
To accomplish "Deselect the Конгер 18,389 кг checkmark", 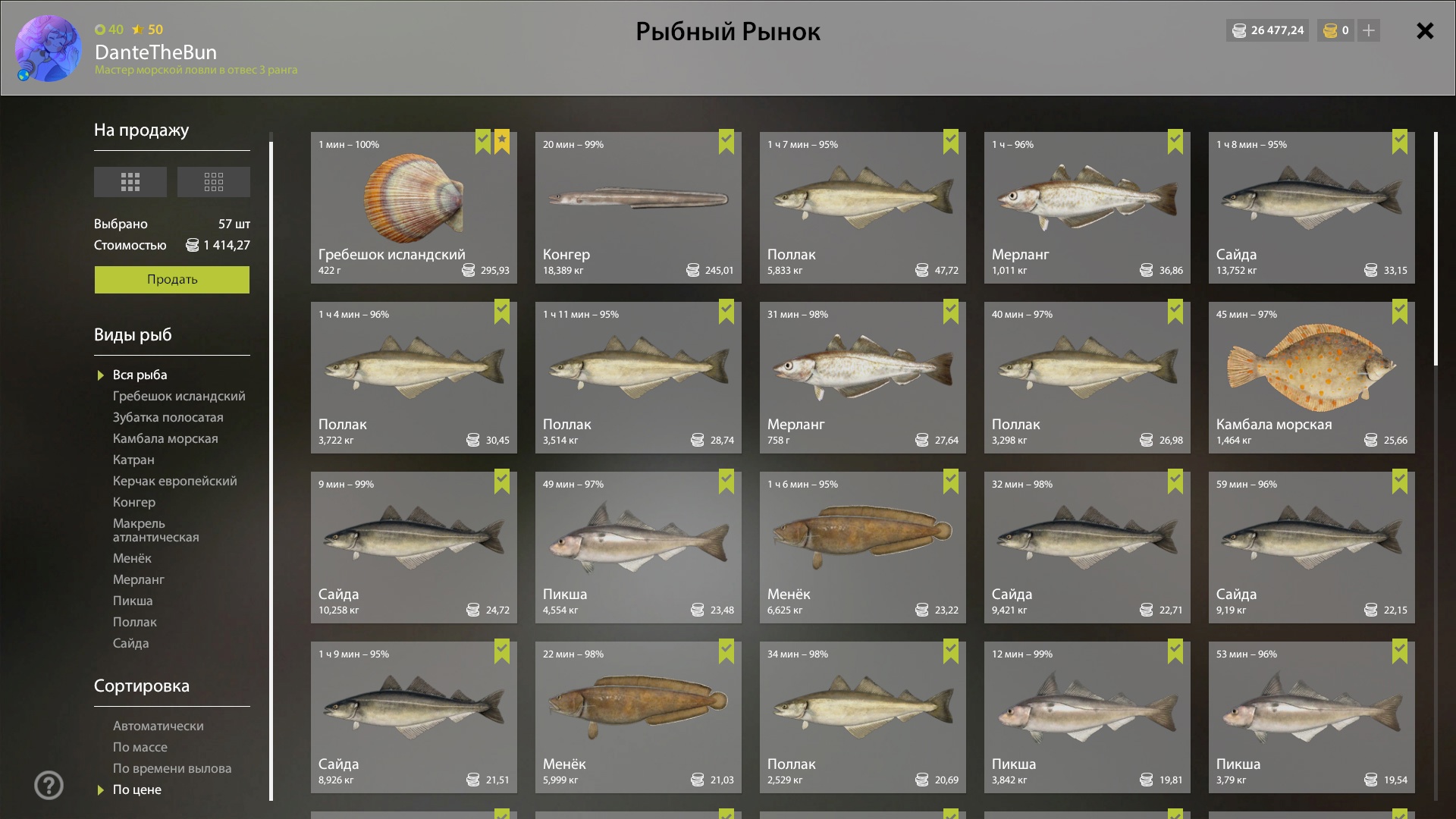I will (726, 142).
